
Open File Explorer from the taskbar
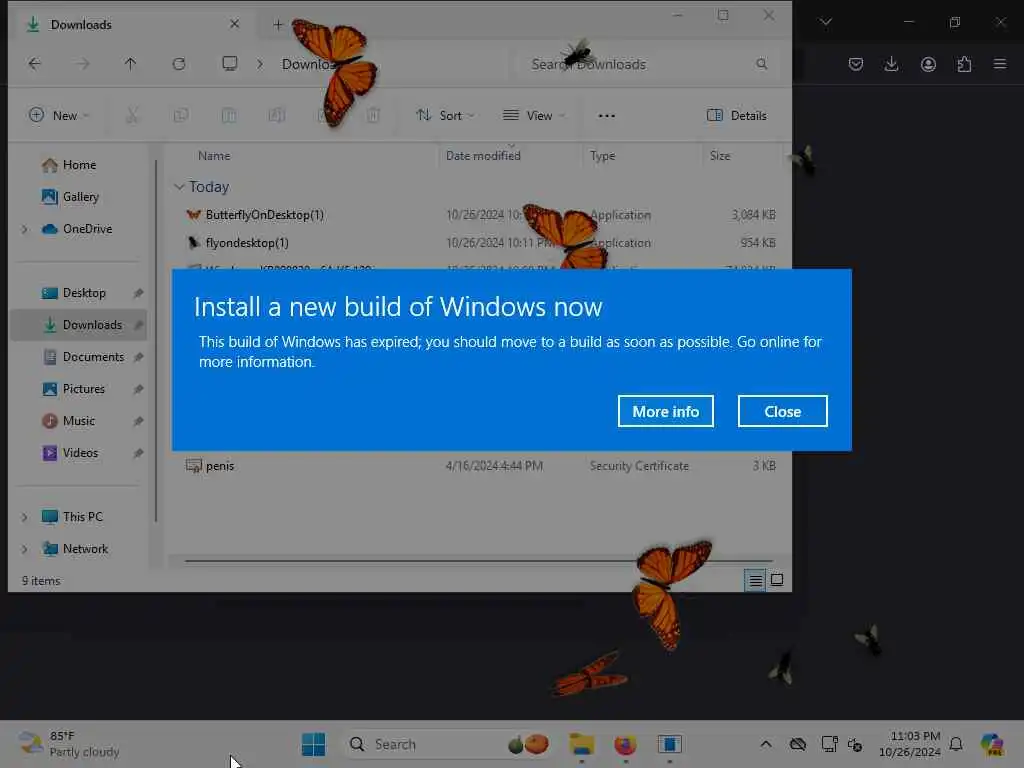point(581,744)
